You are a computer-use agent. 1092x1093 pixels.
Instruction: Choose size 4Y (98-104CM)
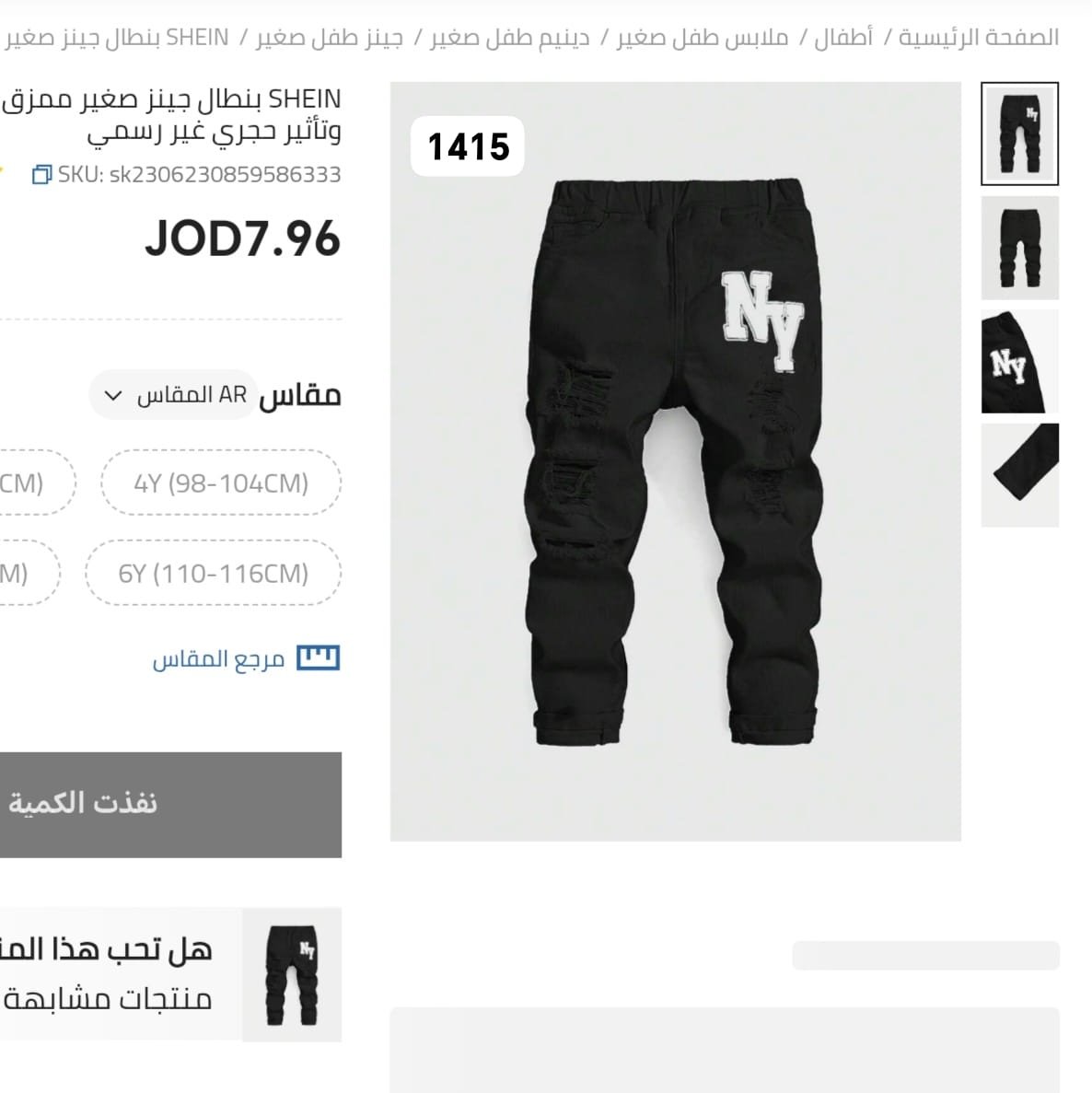tap(221, 483)
